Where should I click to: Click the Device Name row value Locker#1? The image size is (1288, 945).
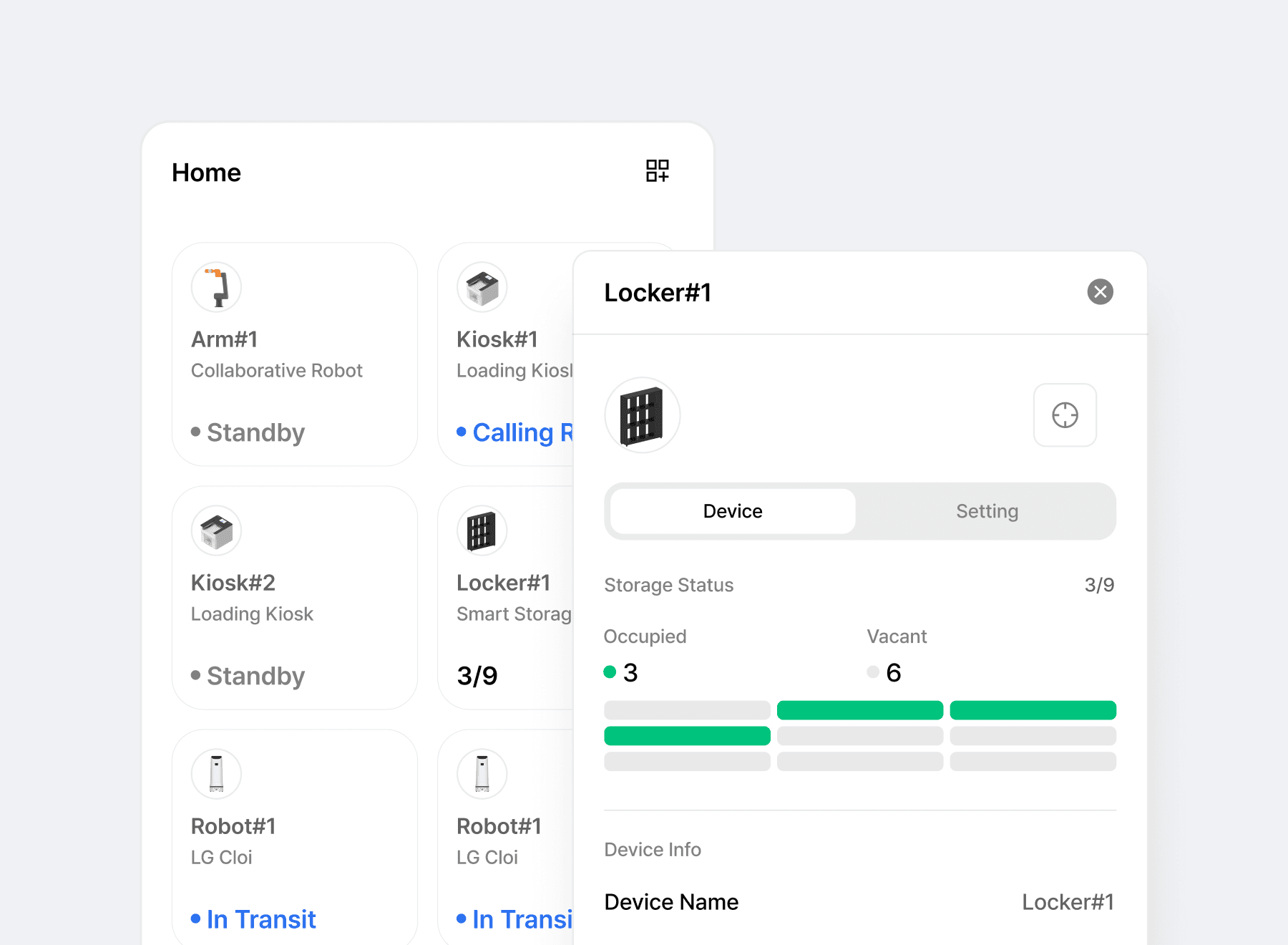click(x=1068, y=902)
